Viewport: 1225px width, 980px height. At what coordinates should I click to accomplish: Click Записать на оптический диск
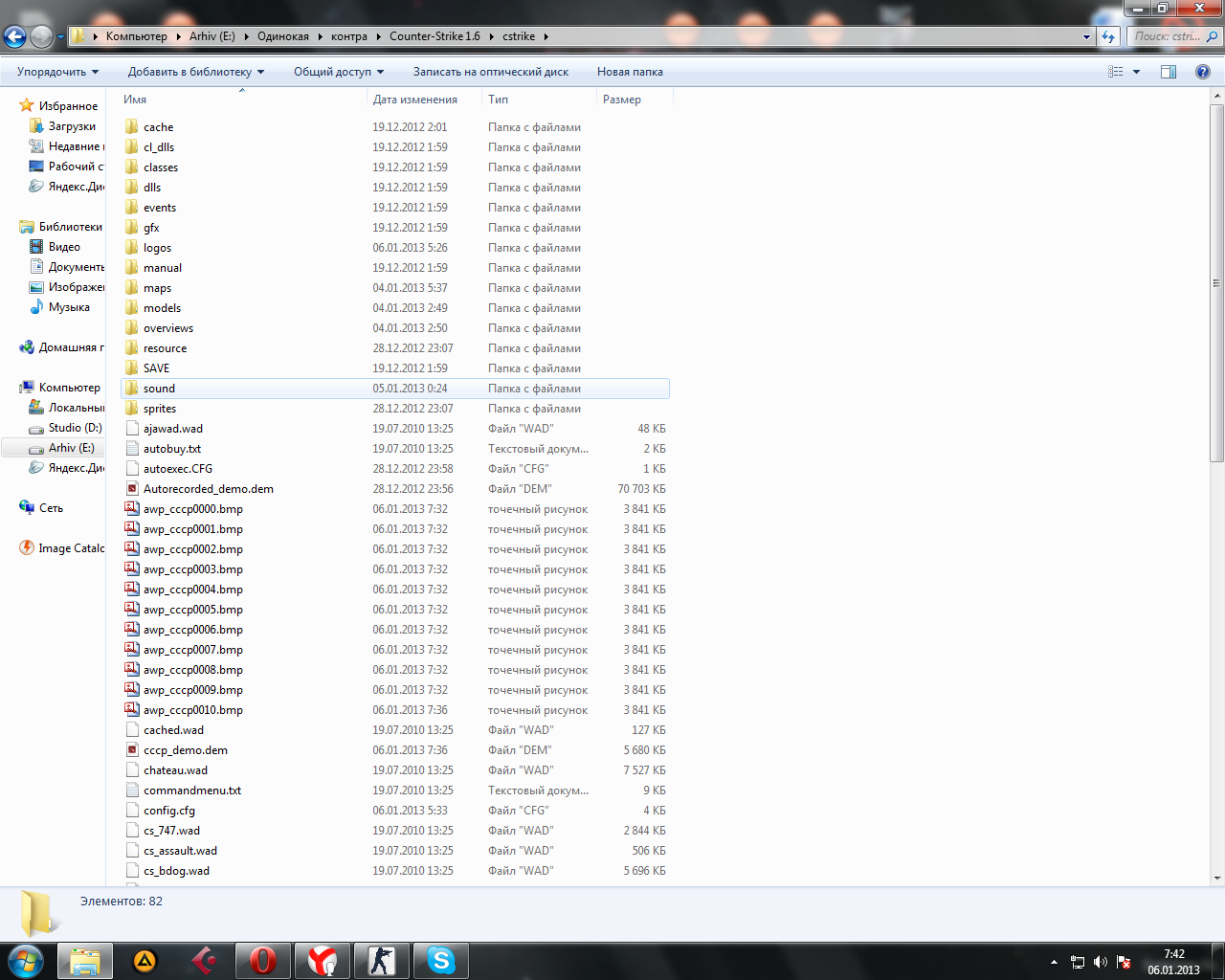(491, 72)
